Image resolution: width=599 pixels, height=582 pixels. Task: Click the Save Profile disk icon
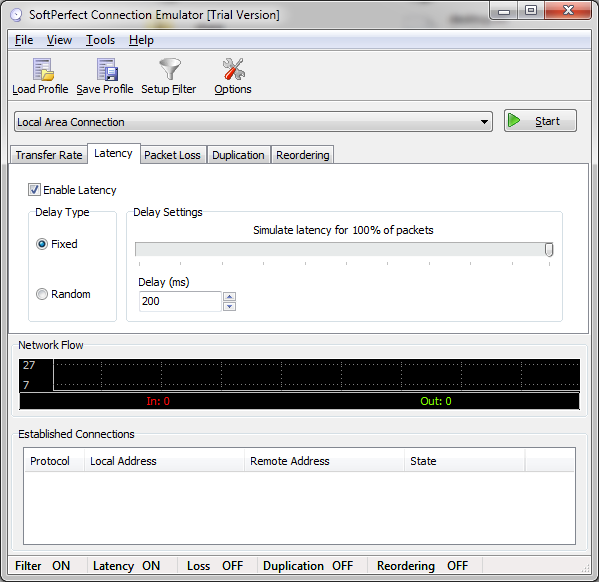[107, 70]
